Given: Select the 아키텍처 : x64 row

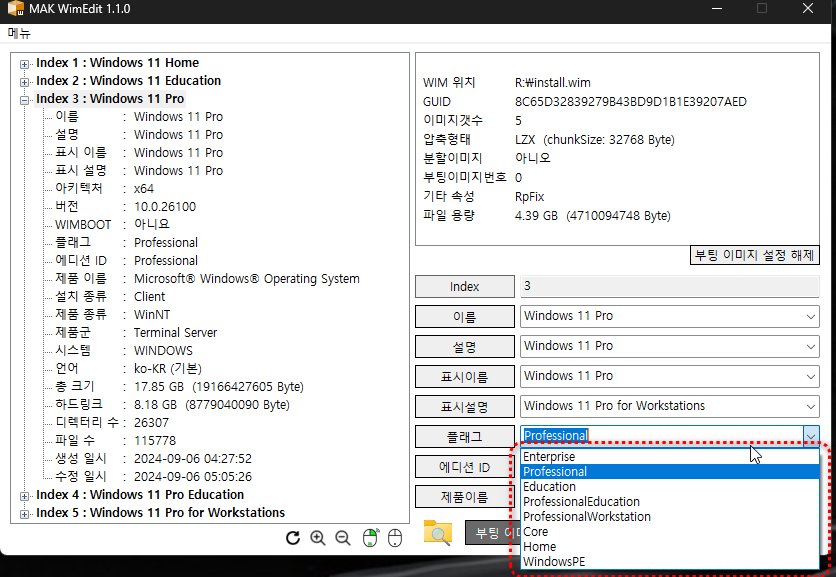Looking at the screenshot, I should tap(104, 188).
